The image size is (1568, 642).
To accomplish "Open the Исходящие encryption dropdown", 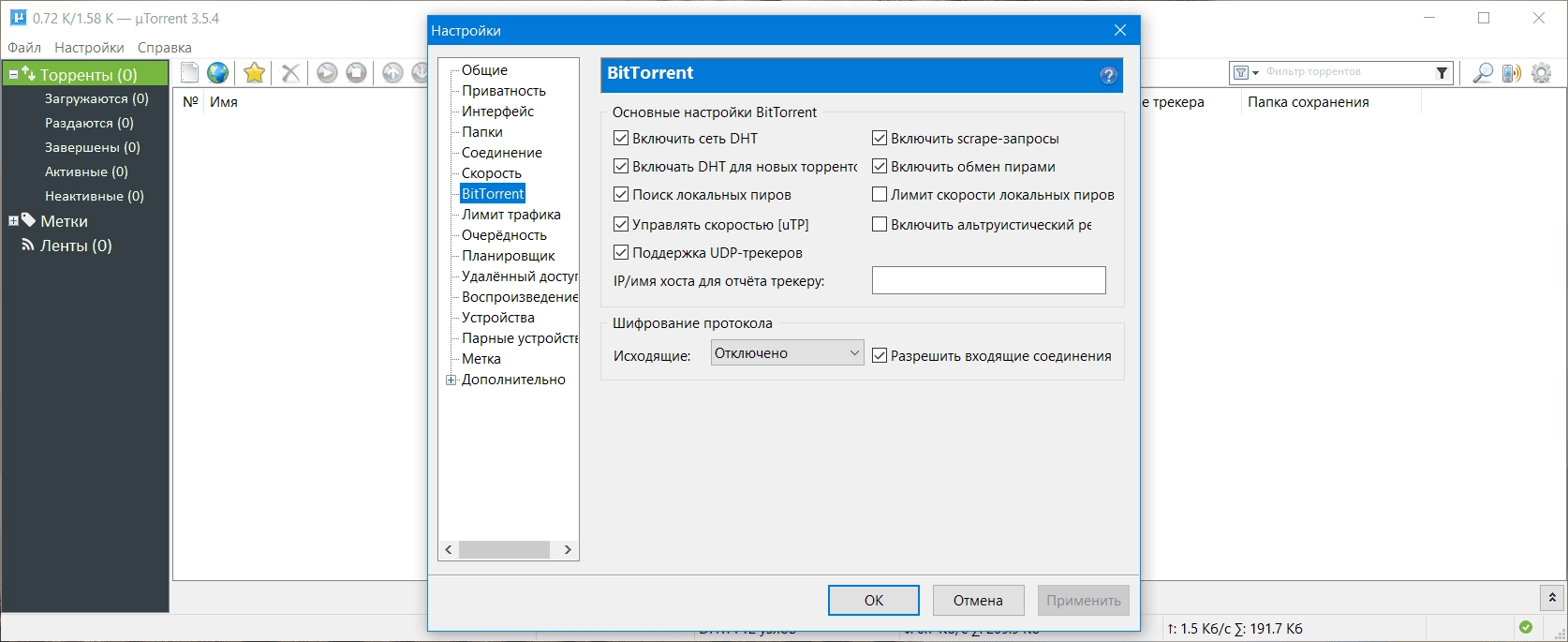I will [x=787, y=352].
